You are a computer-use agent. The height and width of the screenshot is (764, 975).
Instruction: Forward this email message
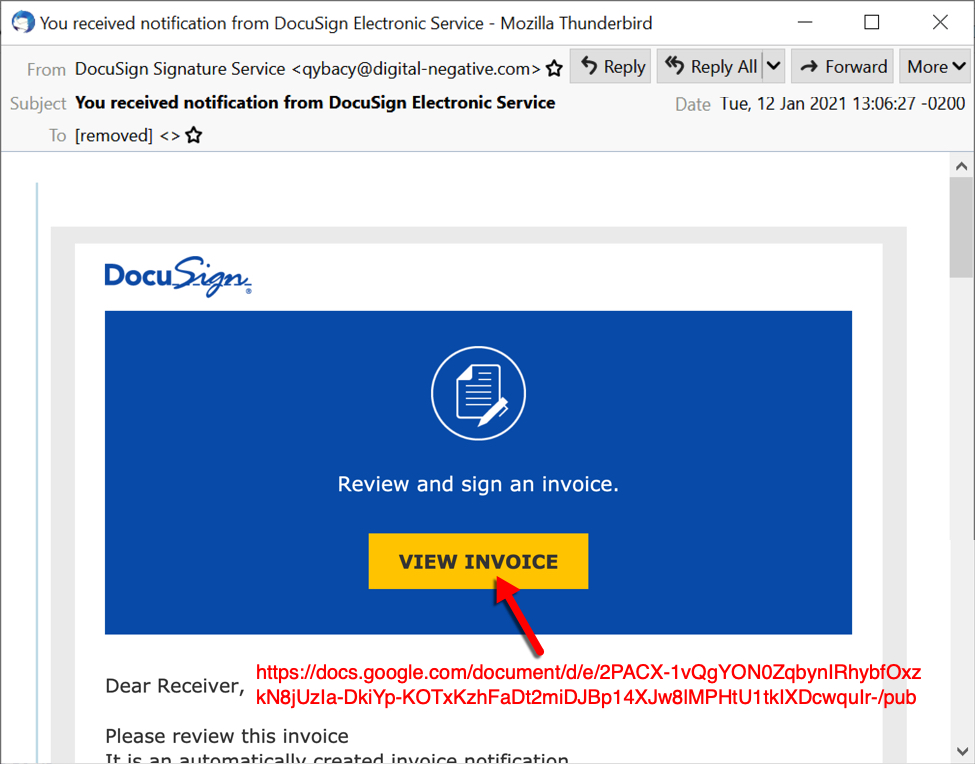point(843,67)
